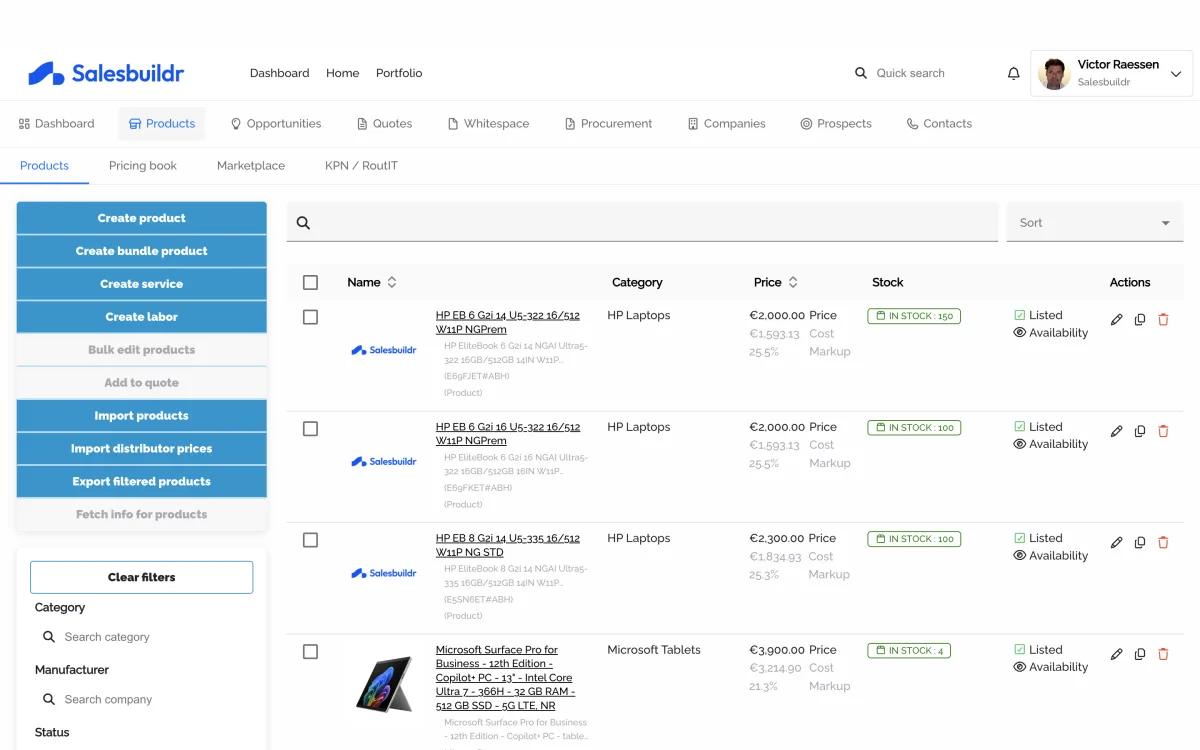
Task: Duplicate the HP EB 8 G2i 14 product
Action: pyautogui.click(x=1140, y=543)
